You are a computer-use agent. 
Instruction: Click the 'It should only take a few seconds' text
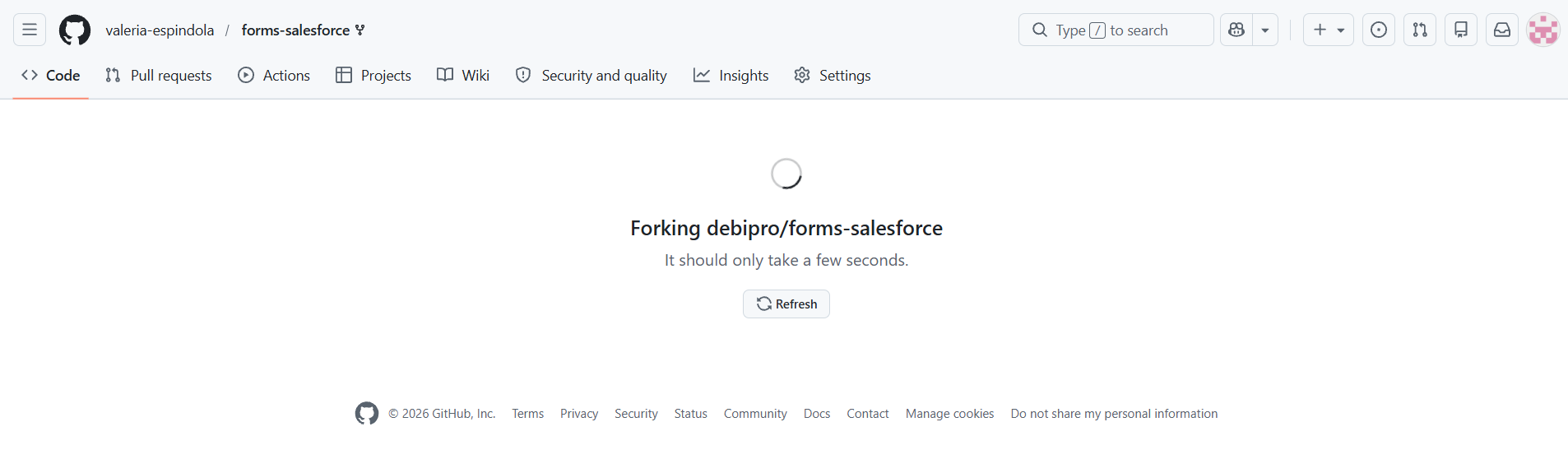(786, 260)
